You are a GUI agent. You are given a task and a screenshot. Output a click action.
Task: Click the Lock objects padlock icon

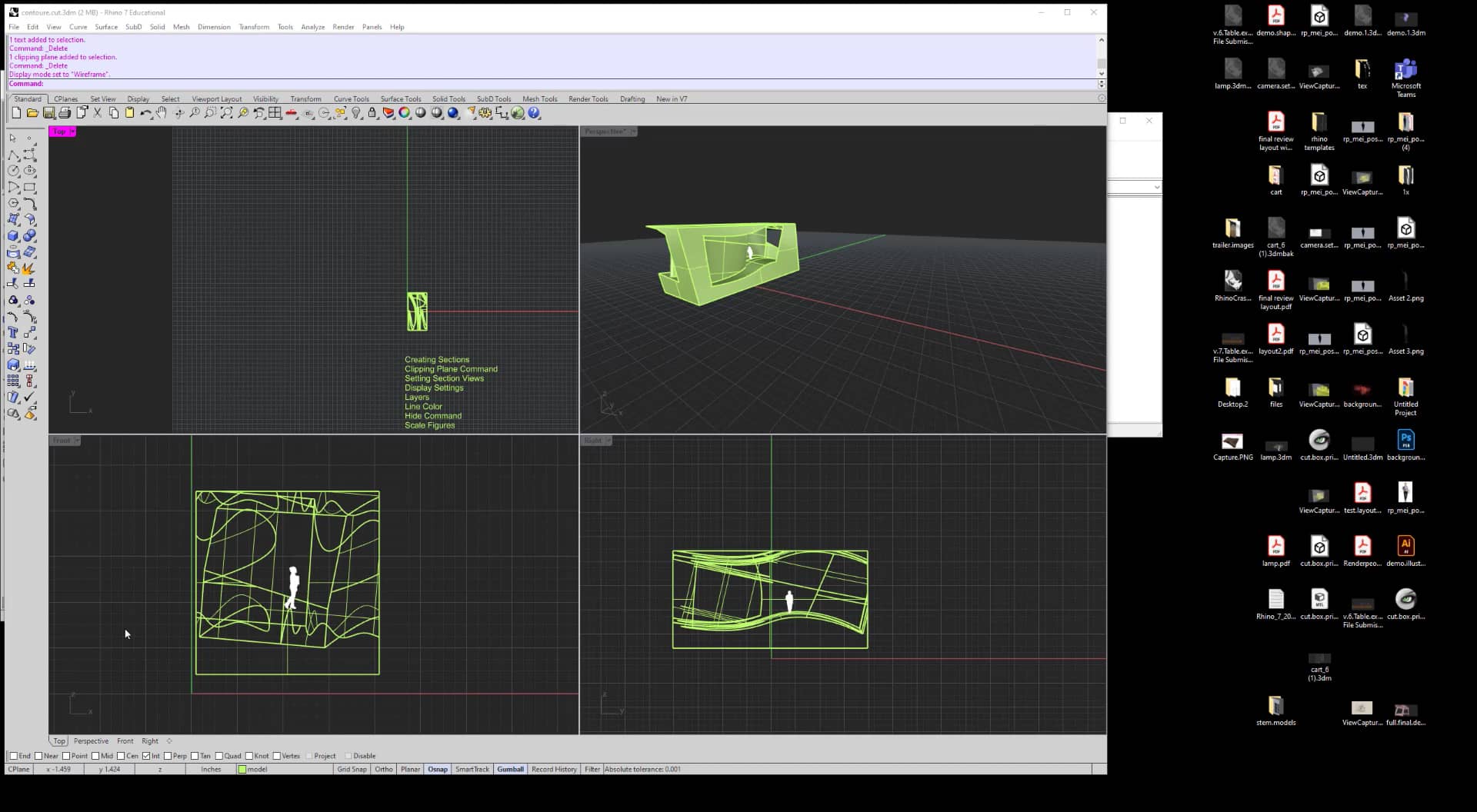tap(372, 113)
